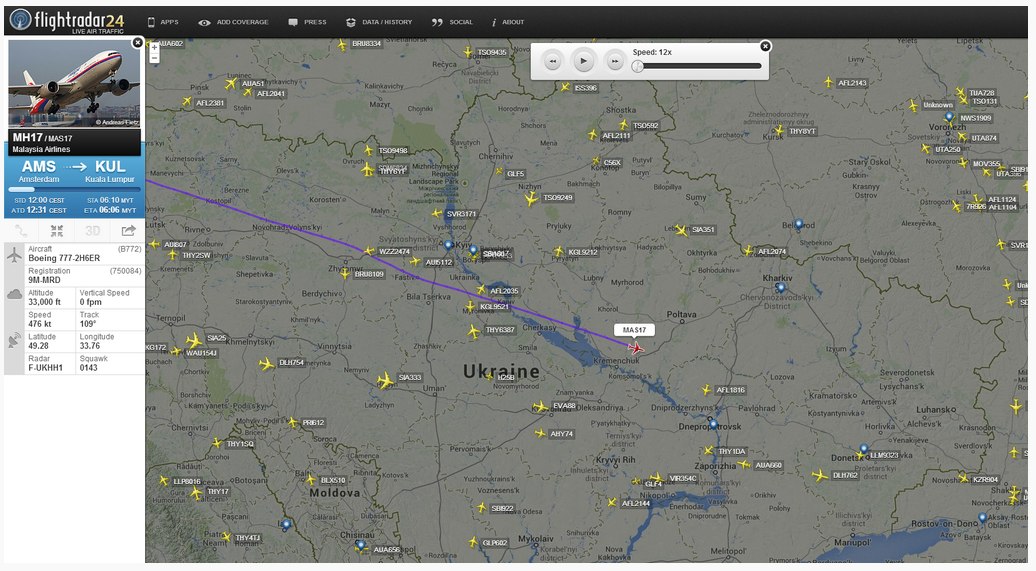Select aircraft AUA660 on map
Screen dimensions: 1036x571
745,465
